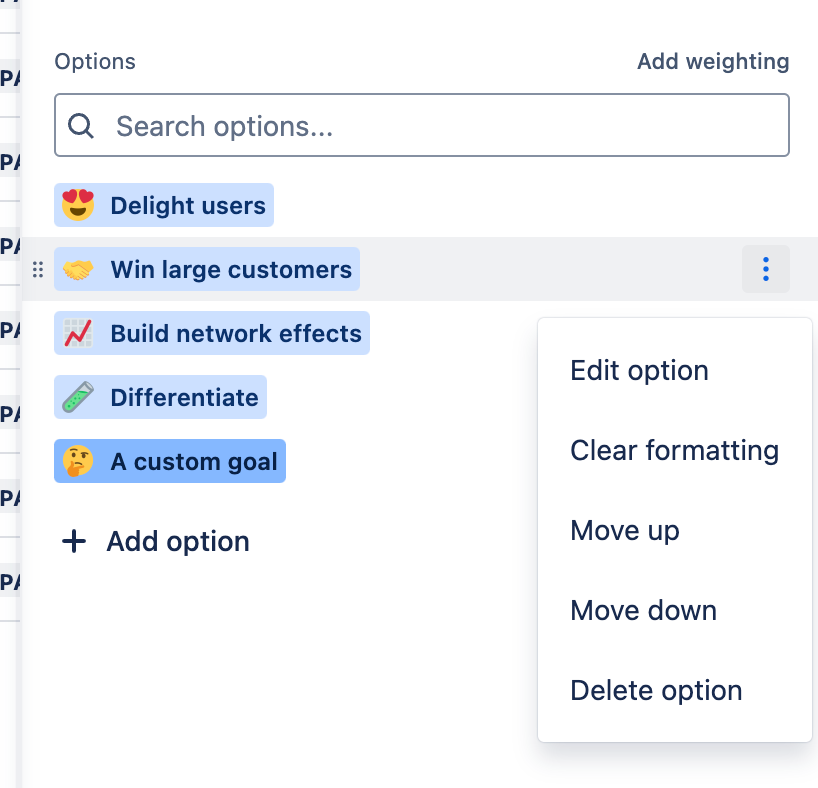The width and height of the screenshot is (818, 788).
Task: Select the A custom goal tag
Action: point(195,462)
